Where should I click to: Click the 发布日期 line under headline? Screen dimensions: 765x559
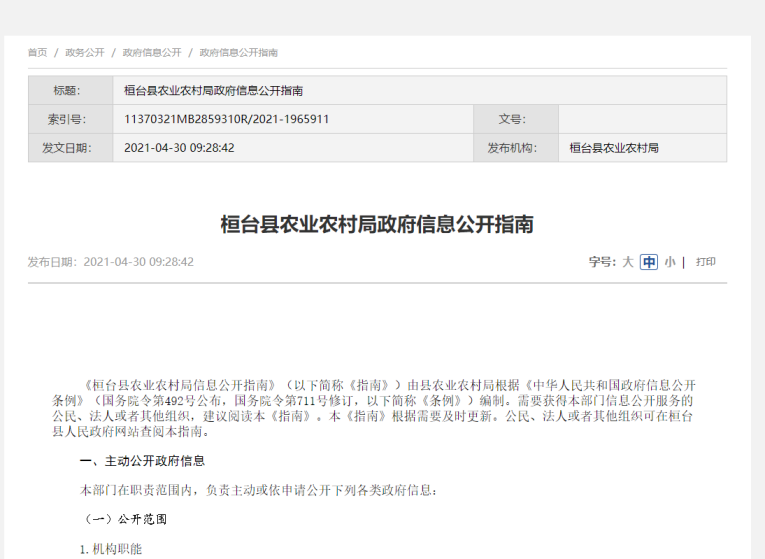coord(110,262)
